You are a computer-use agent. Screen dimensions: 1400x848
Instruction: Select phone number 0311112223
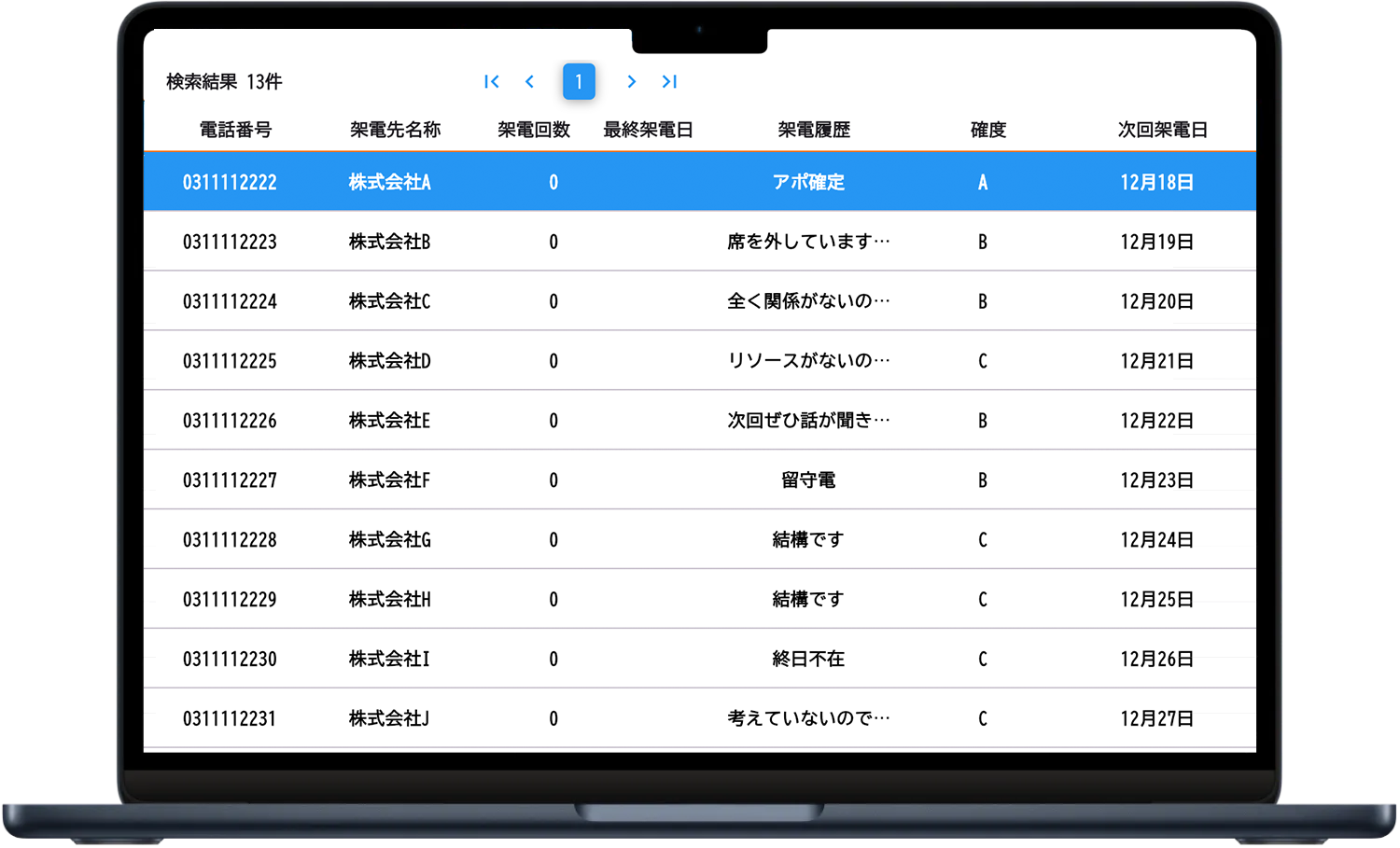[230, 243]
